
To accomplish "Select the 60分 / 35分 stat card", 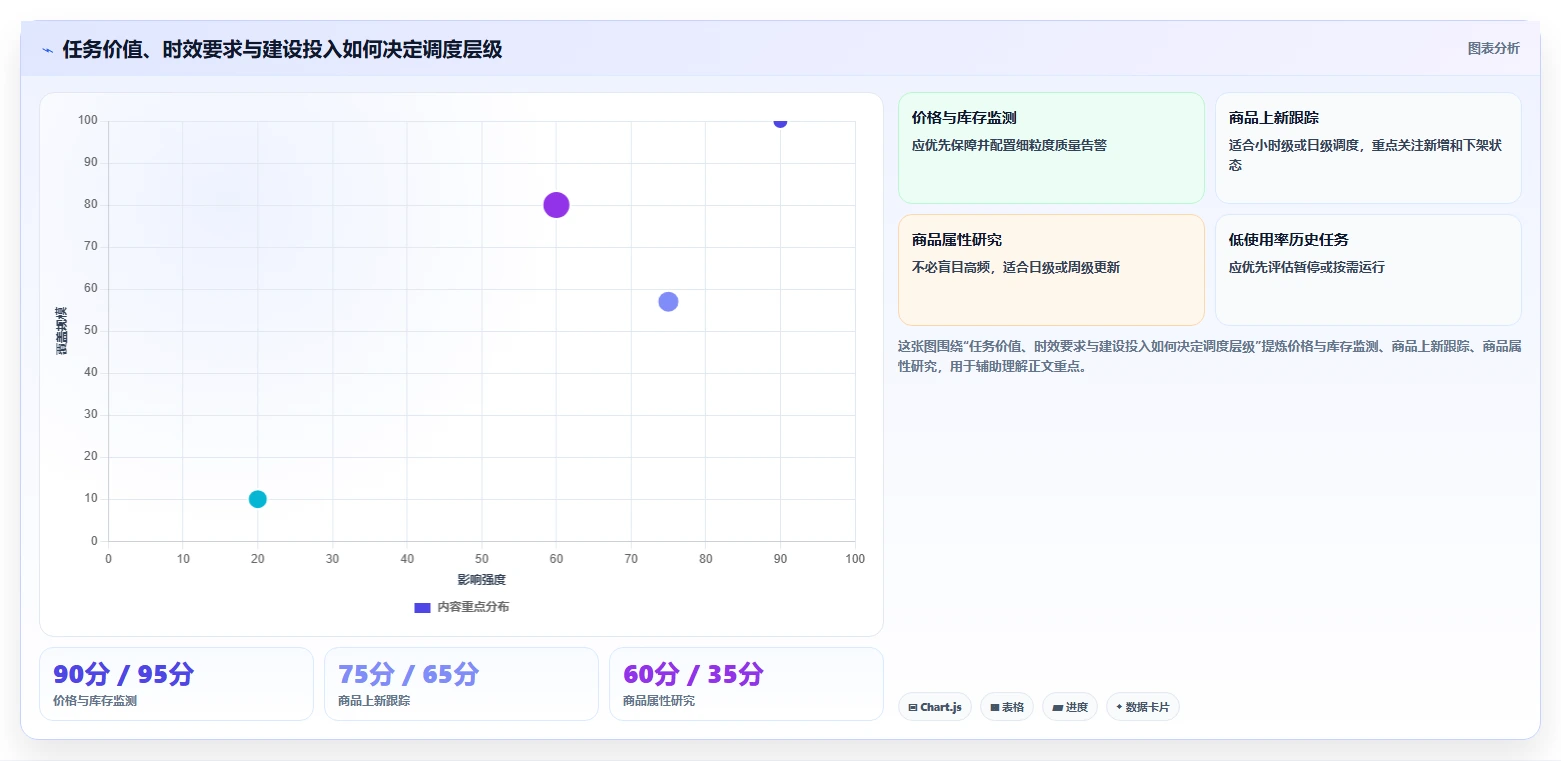I will [746, 684].
